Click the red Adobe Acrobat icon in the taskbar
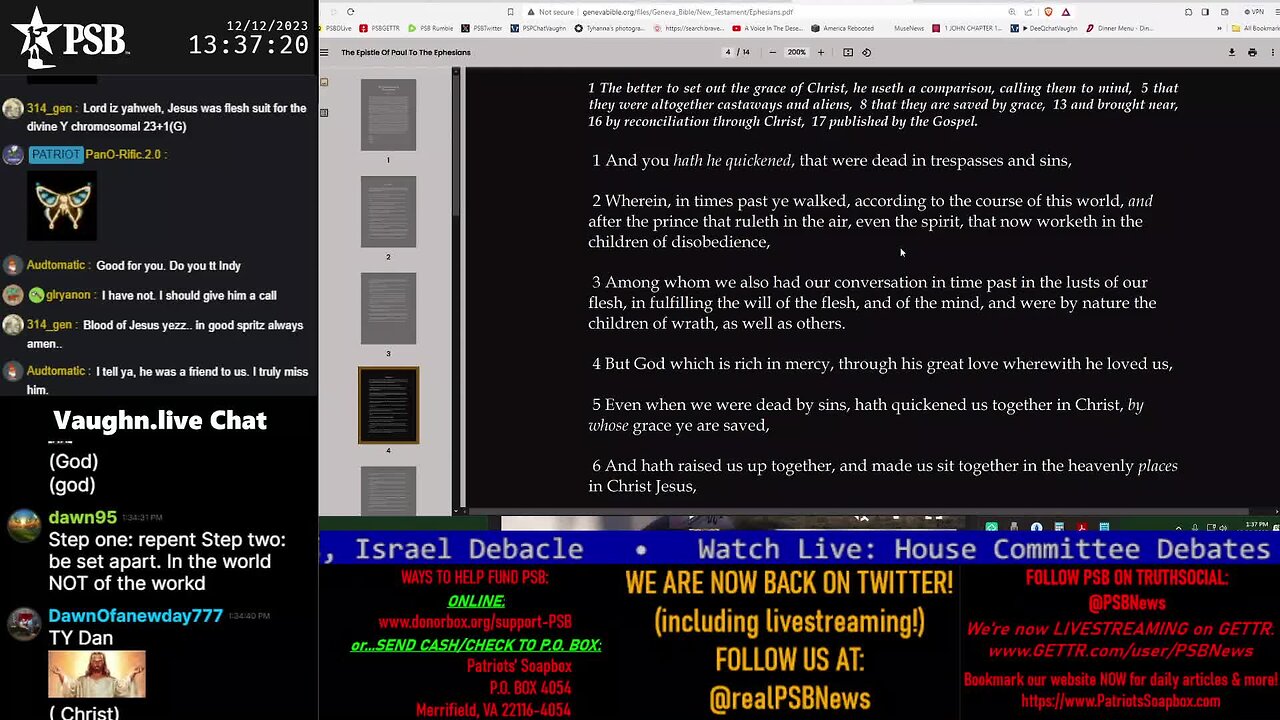Viewport: 1280px width, 720px height. (1082, 526)
